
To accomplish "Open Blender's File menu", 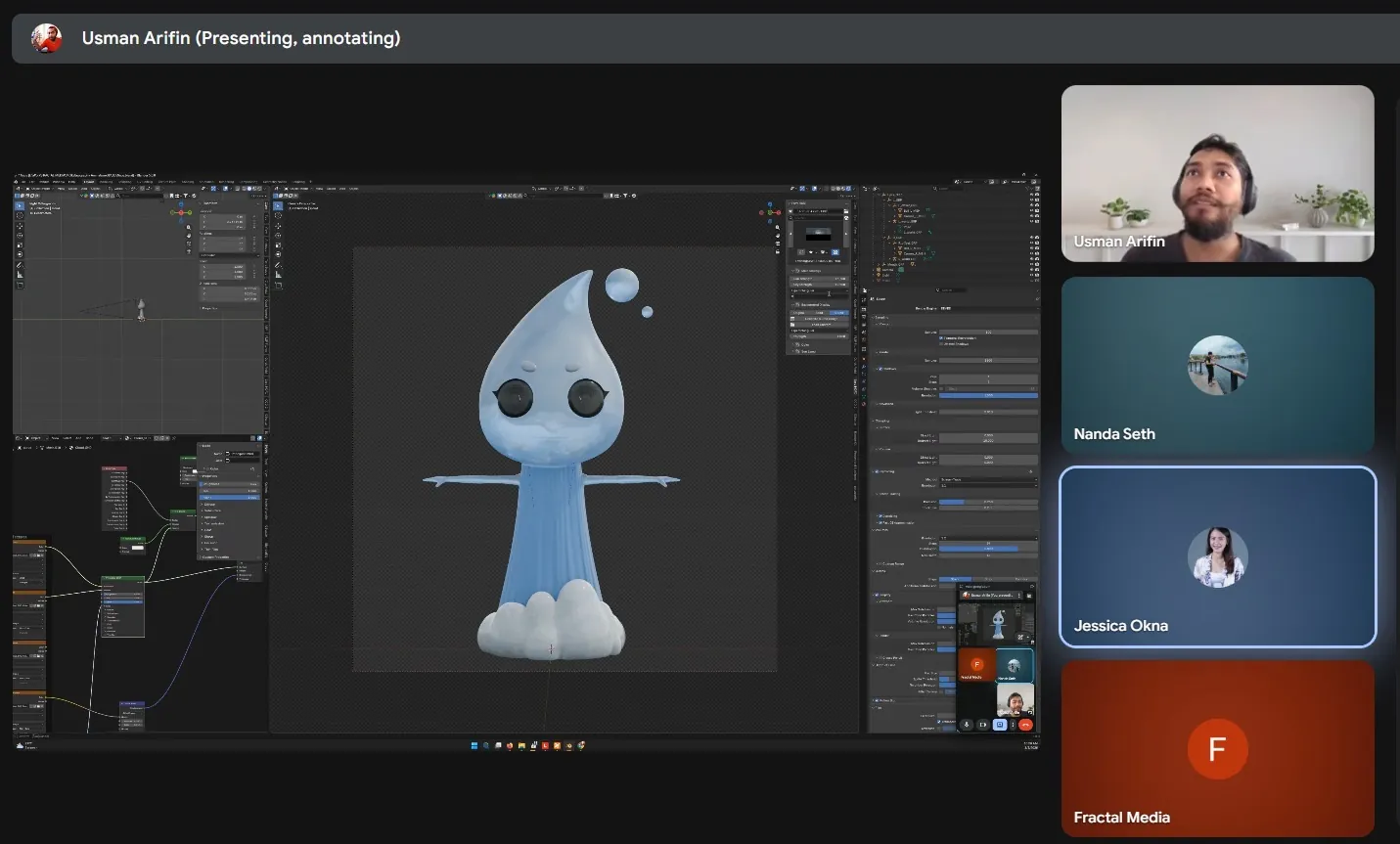I will [23, 182].
